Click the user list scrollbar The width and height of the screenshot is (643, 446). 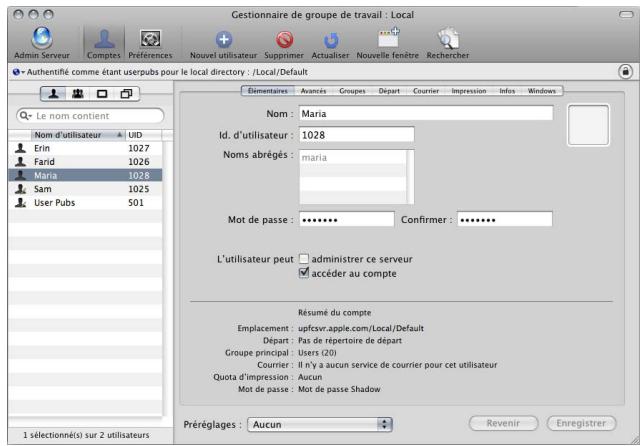coord(167,279)
